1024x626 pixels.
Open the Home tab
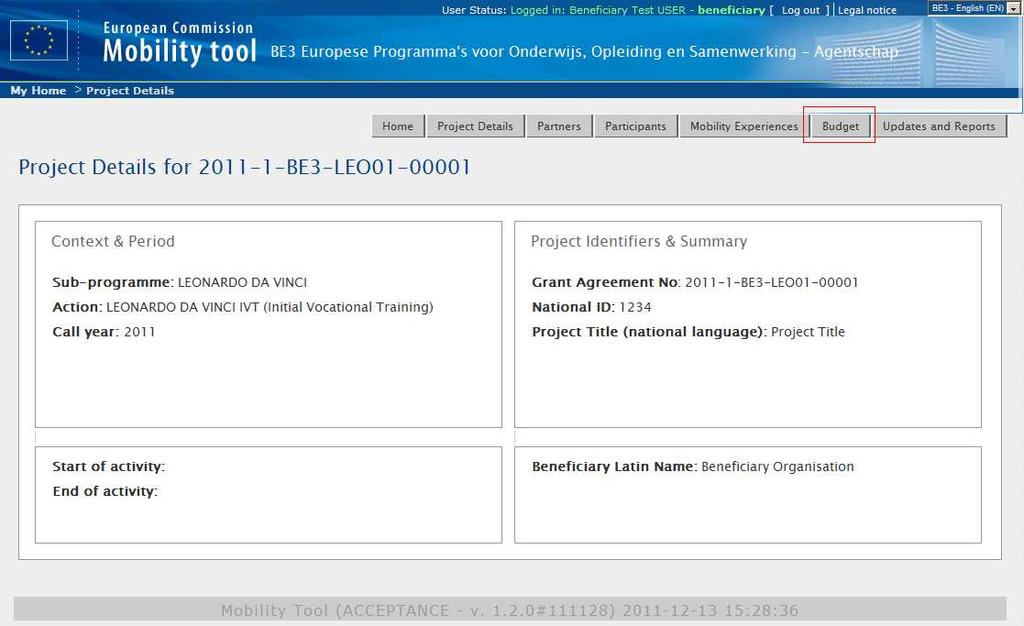(398, 127)
